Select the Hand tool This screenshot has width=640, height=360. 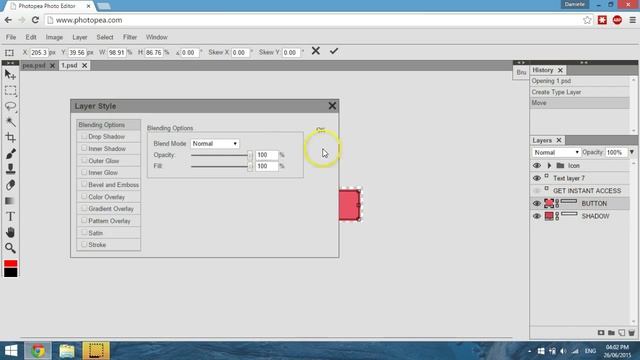tap(10, 232)
